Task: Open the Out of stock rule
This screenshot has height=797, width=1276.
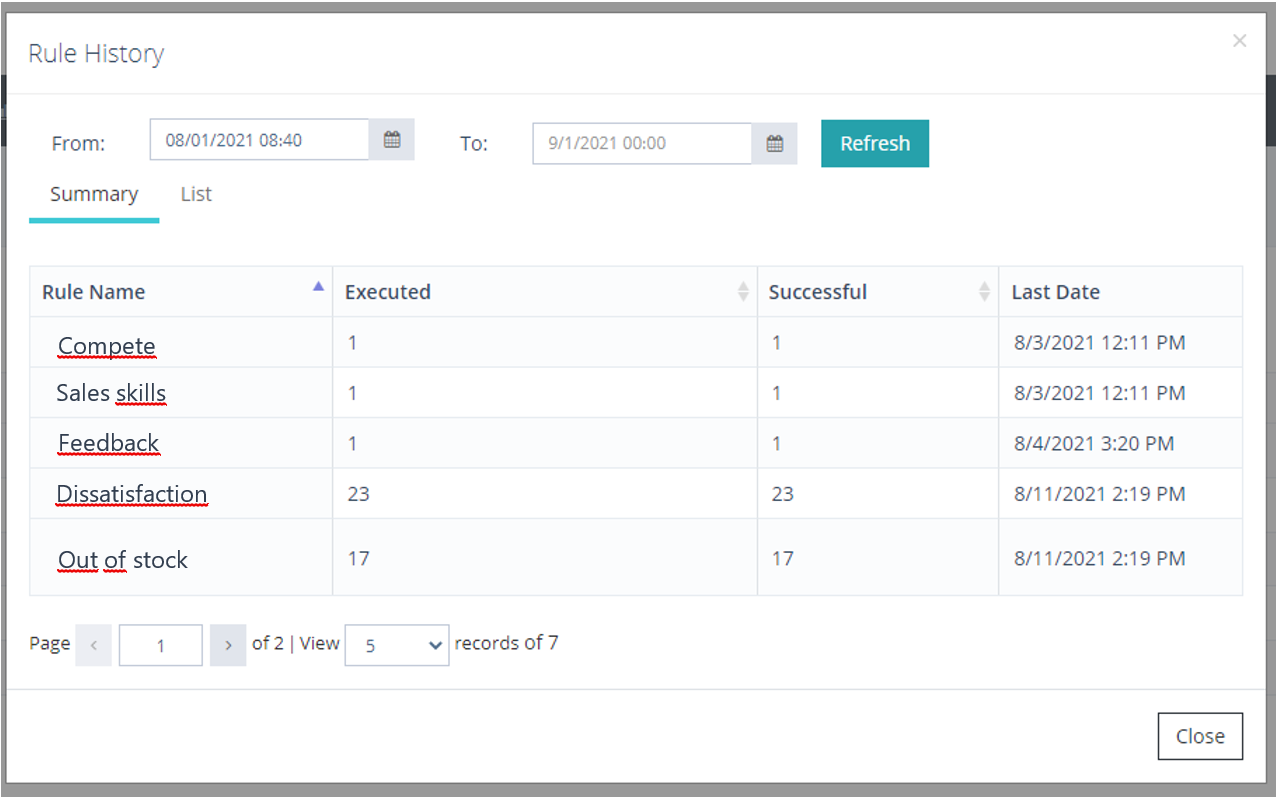Action: point(123,560)
